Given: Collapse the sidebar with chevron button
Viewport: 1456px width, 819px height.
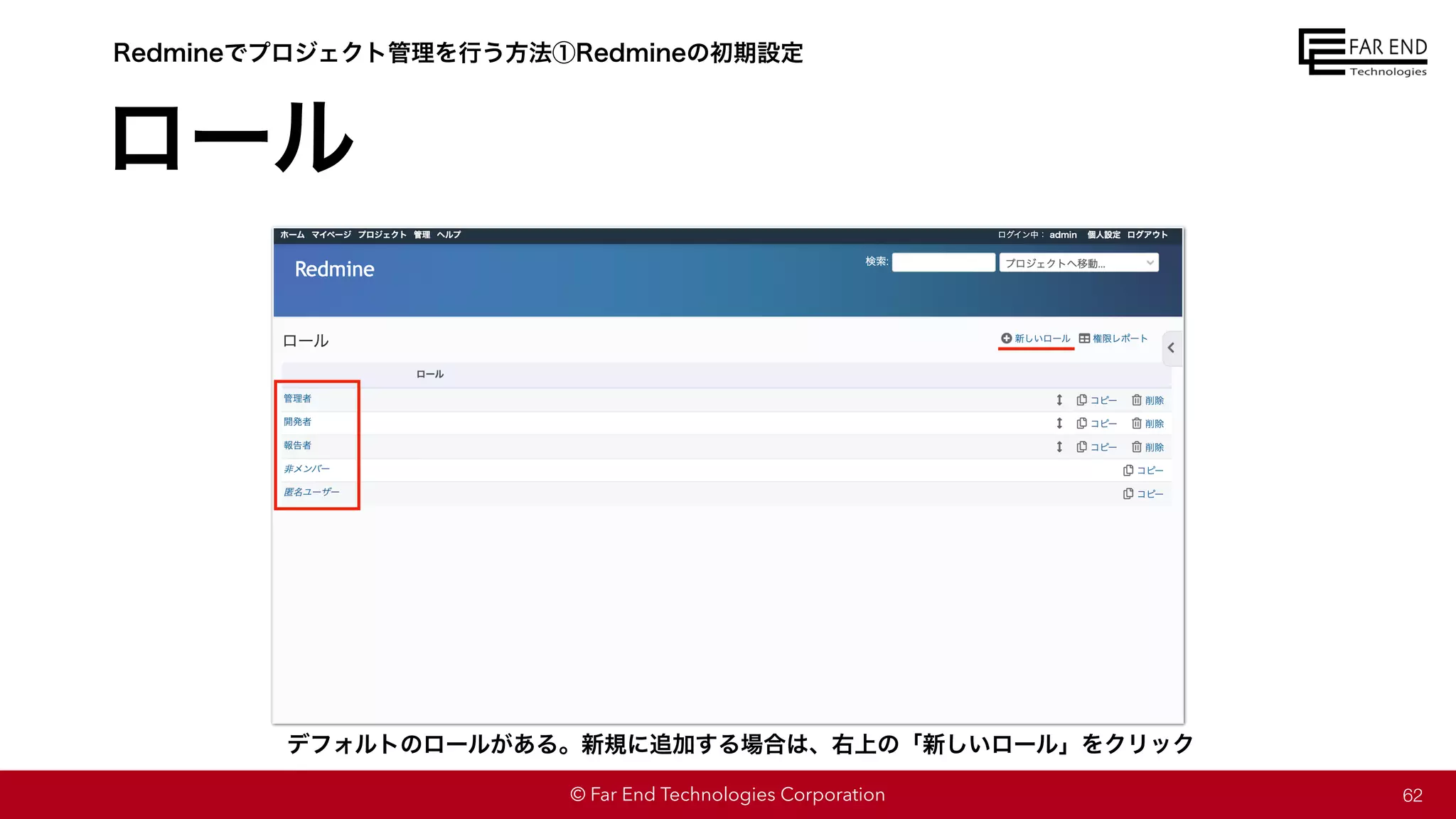Looking at the screenshot, I should [1172, 348].
